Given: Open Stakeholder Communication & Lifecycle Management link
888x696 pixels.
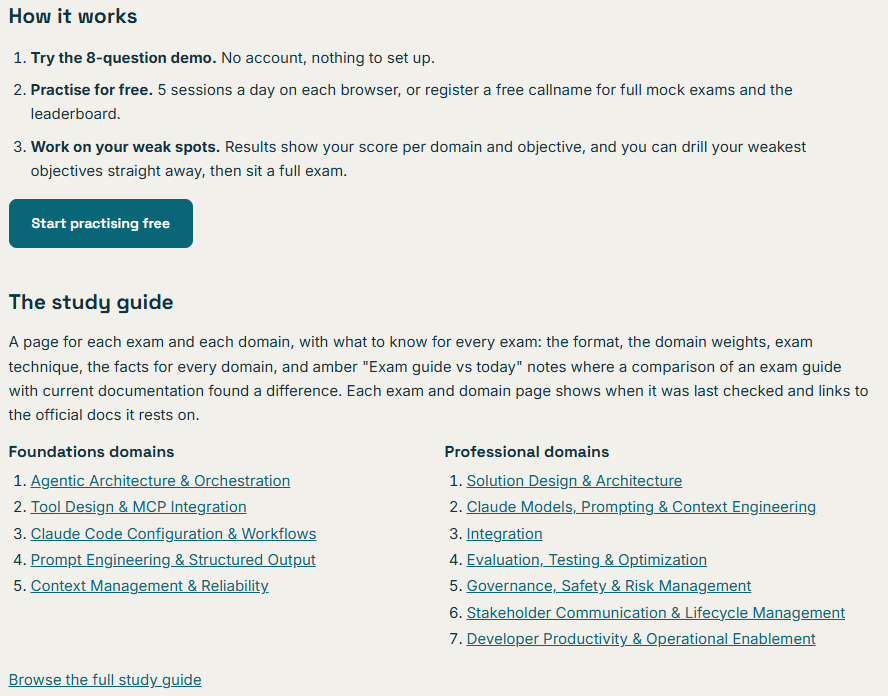Looking at the screenshot, I should pyautogui.click(x=656, y=613).
